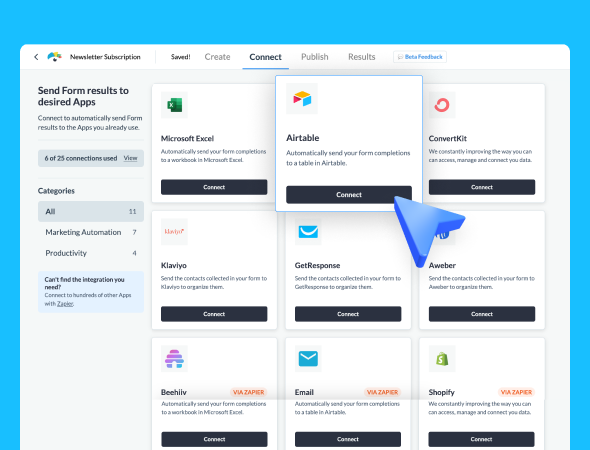Click the Via Zapier badge on Shopify
Screen dimensions: 590x450
(x=516, y=392)
